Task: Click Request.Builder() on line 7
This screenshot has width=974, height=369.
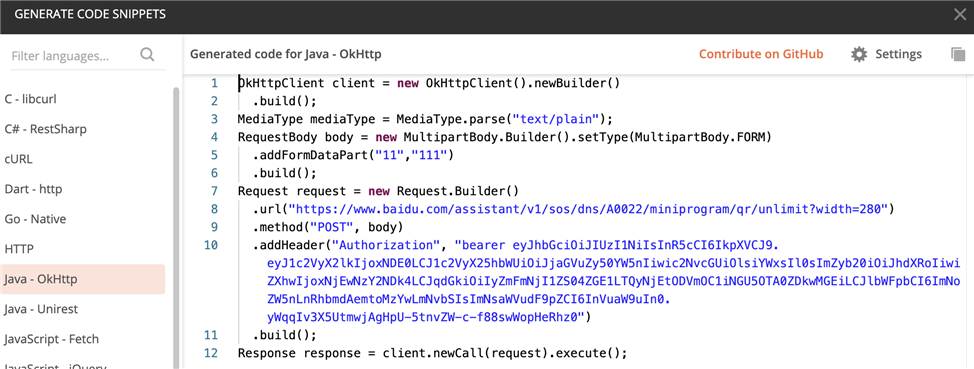Action: click(x=458, y=191)
